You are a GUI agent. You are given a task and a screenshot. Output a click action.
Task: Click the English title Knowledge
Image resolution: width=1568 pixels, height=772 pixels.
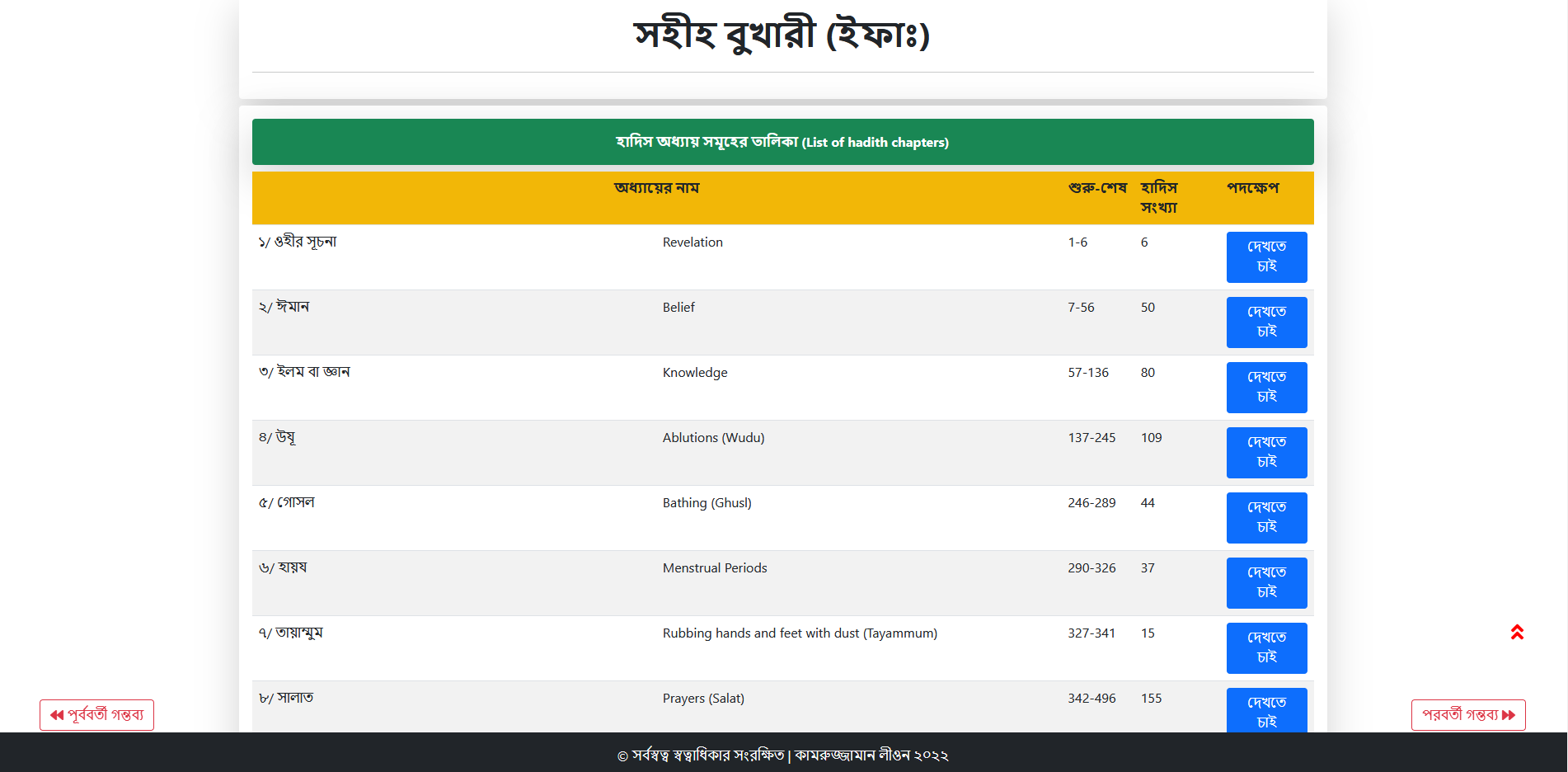click(695, 373)
